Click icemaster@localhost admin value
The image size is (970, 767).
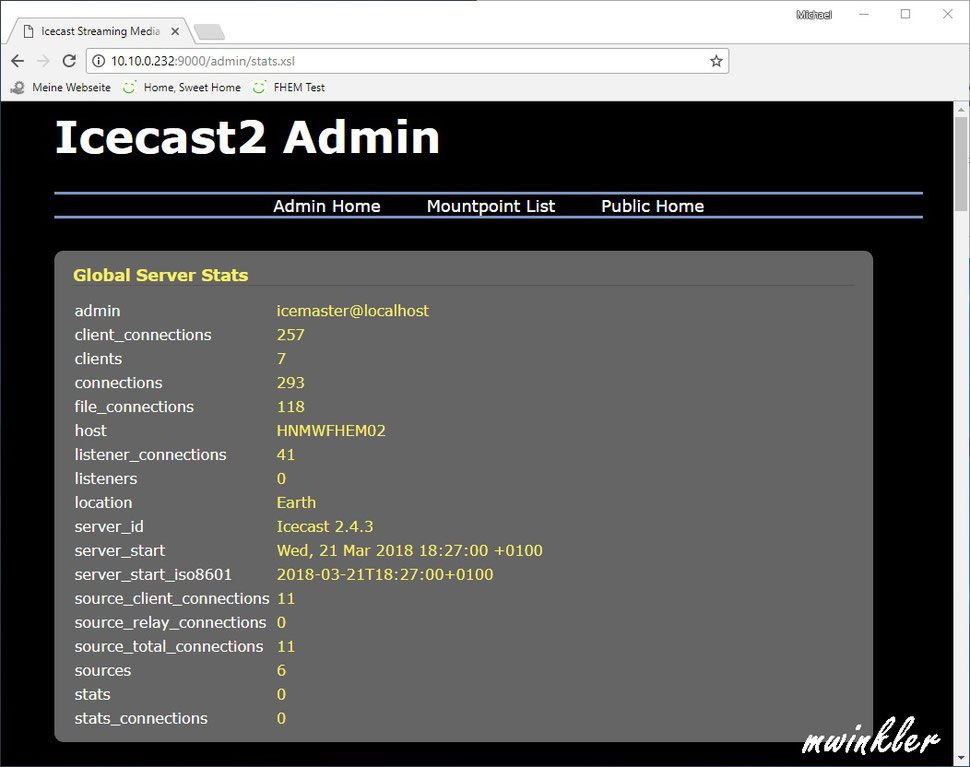tap(353, 311)
